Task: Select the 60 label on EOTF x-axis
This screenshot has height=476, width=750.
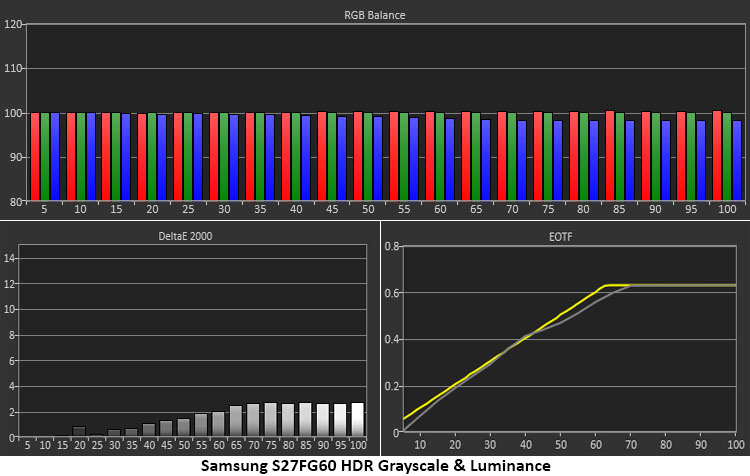Action: tap(596, 445)
